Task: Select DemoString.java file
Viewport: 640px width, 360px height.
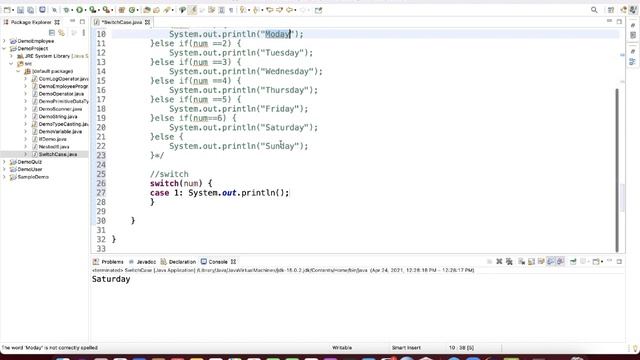Action: click(55, 116)
